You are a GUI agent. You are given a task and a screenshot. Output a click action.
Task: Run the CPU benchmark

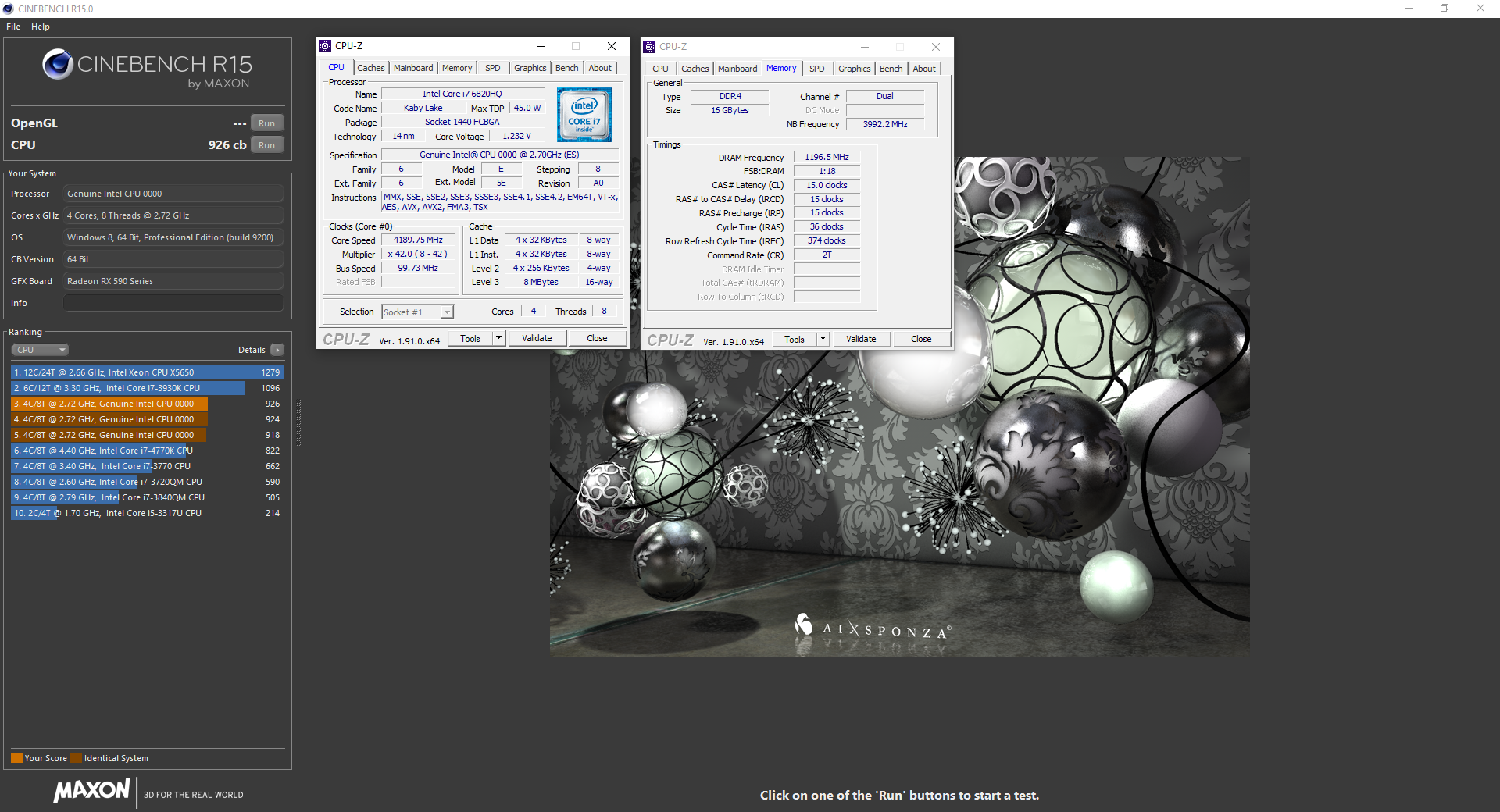267,145
